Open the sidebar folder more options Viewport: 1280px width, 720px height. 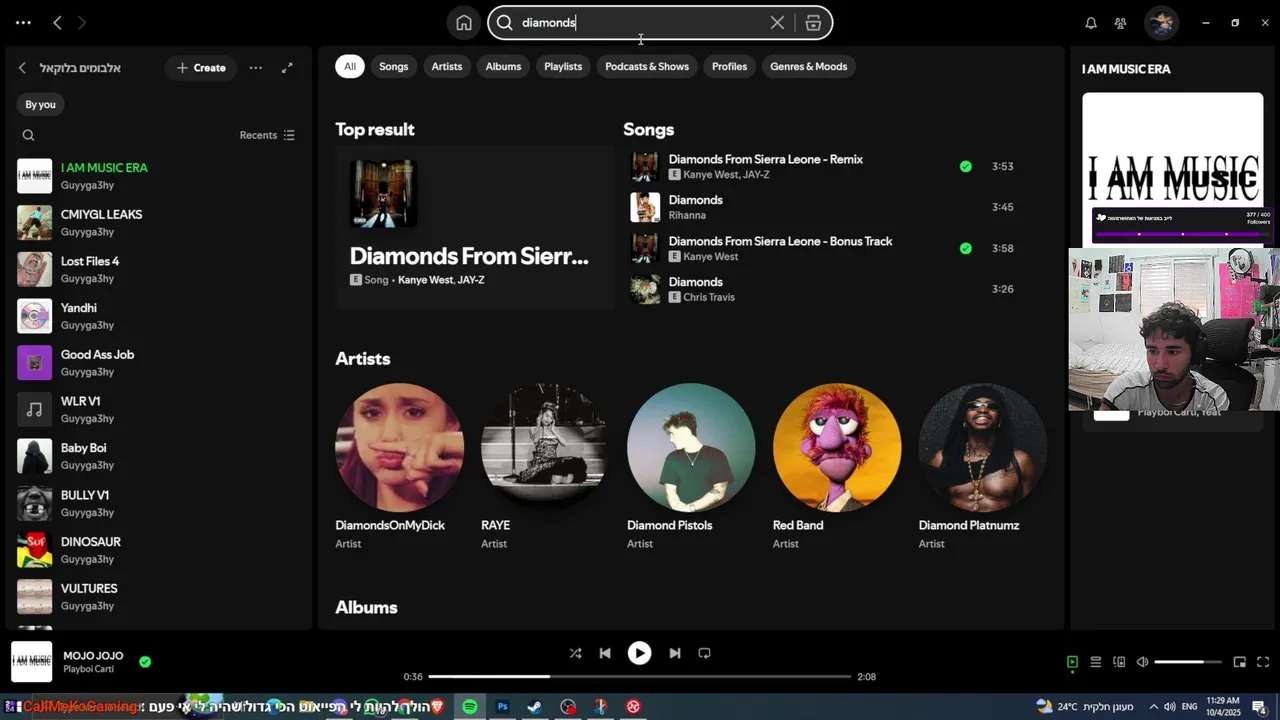[x=256, y=68]
